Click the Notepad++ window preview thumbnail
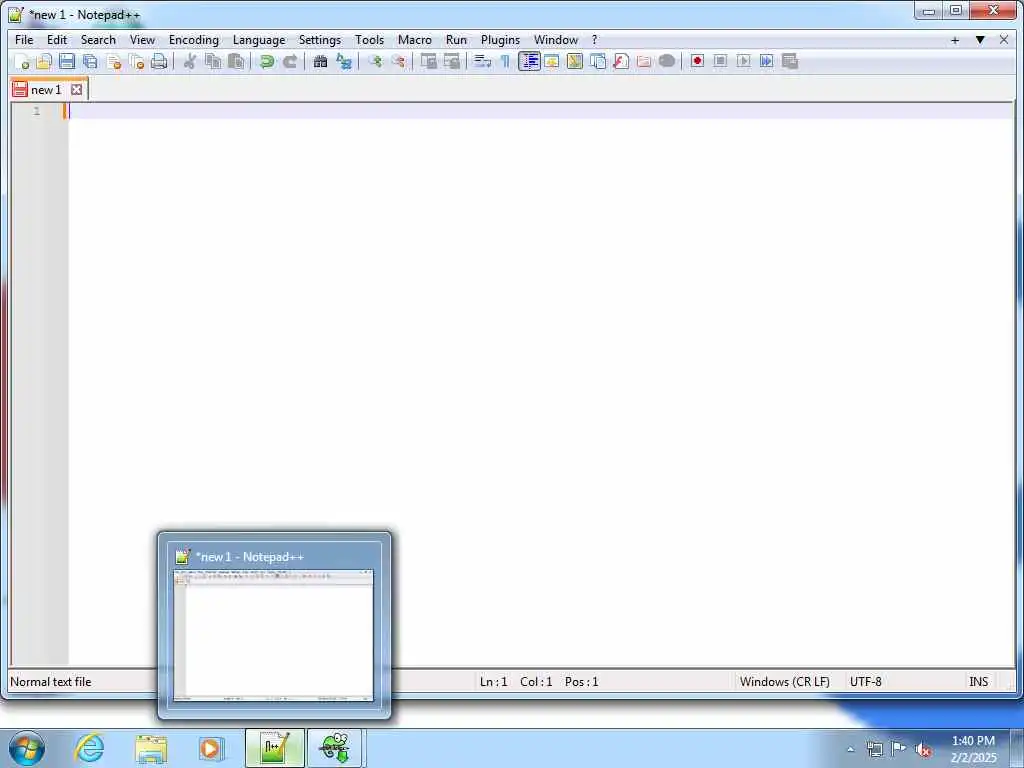1024x768 pixels. (x=274, y=635)
